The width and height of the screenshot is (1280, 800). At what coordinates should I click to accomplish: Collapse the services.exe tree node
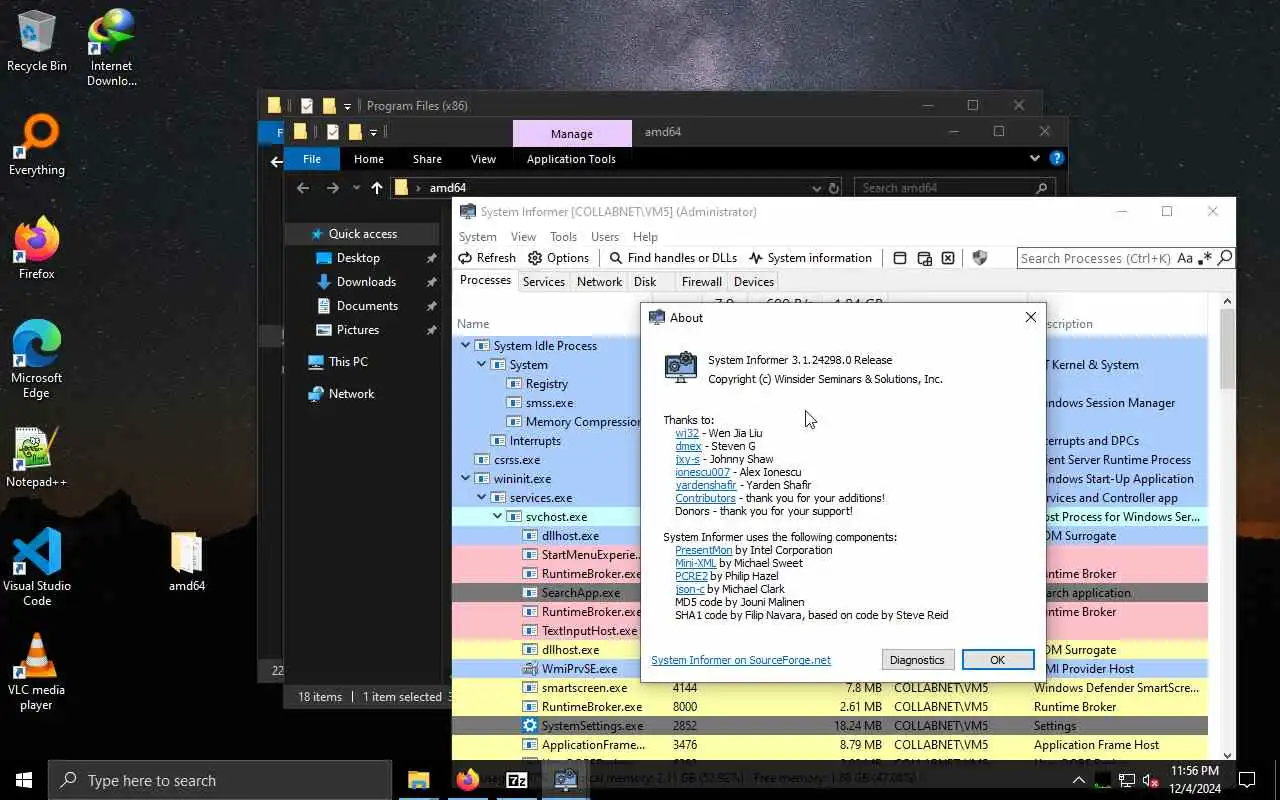click(x=481, y=497)
